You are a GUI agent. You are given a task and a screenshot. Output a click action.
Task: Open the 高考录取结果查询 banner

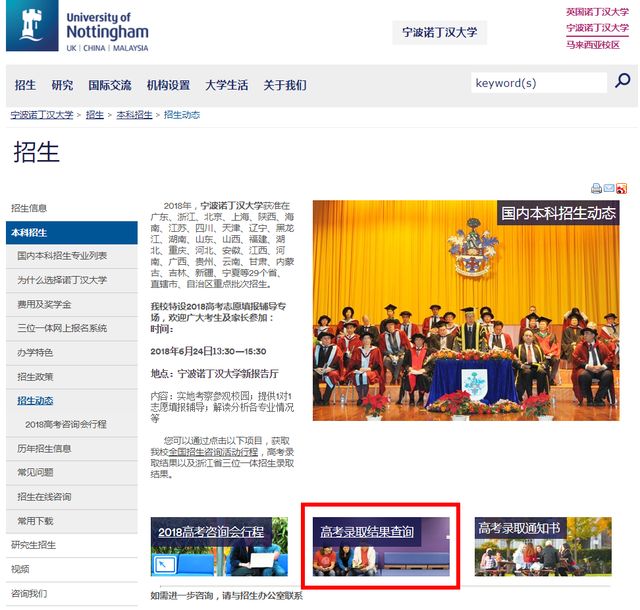[381, 546]
